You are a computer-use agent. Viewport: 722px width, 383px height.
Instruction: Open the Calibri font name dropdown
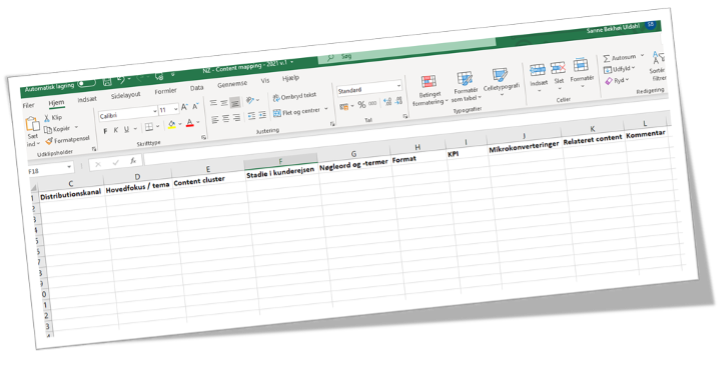[128, 114]
